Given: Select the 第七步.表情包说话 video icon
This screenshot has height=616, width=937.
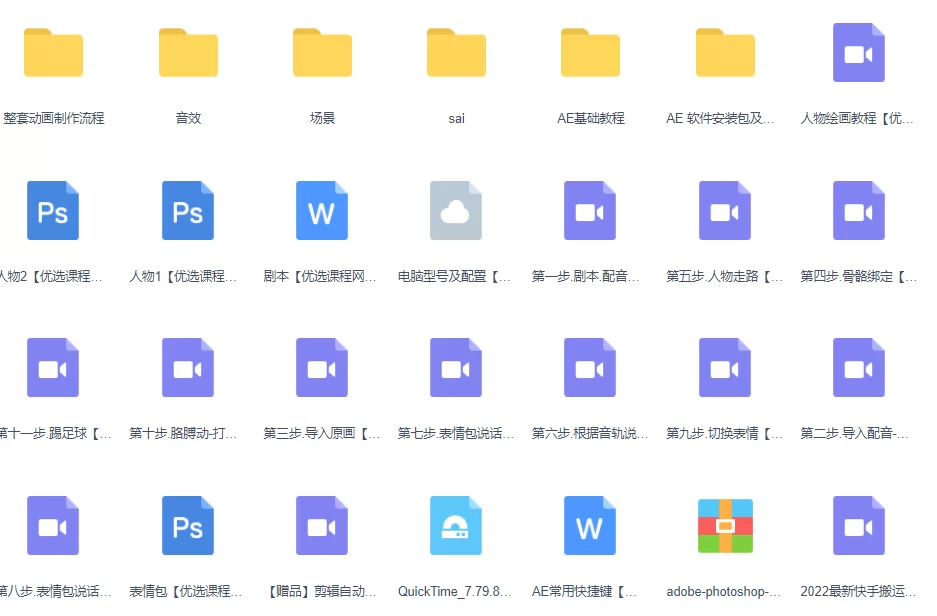Looking at the screenshot, I should click(x=456, y=368).
